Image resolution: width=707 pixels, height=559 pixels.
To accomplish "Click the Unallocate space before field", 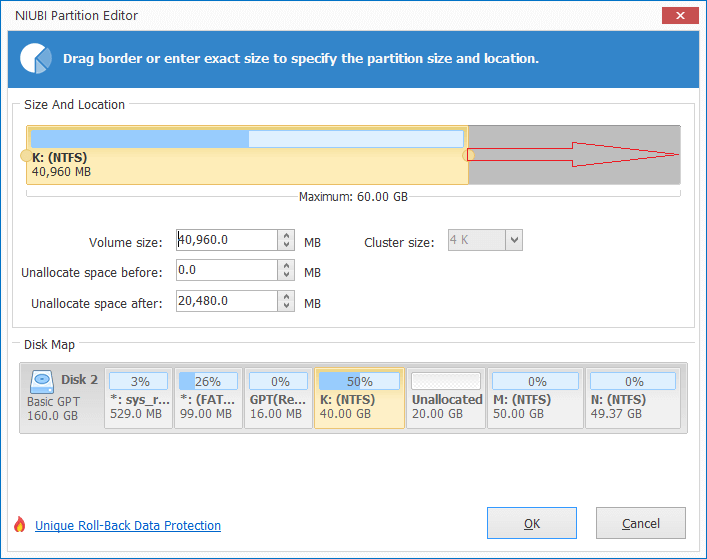I will pyautogui.click(x=226, y=271).
